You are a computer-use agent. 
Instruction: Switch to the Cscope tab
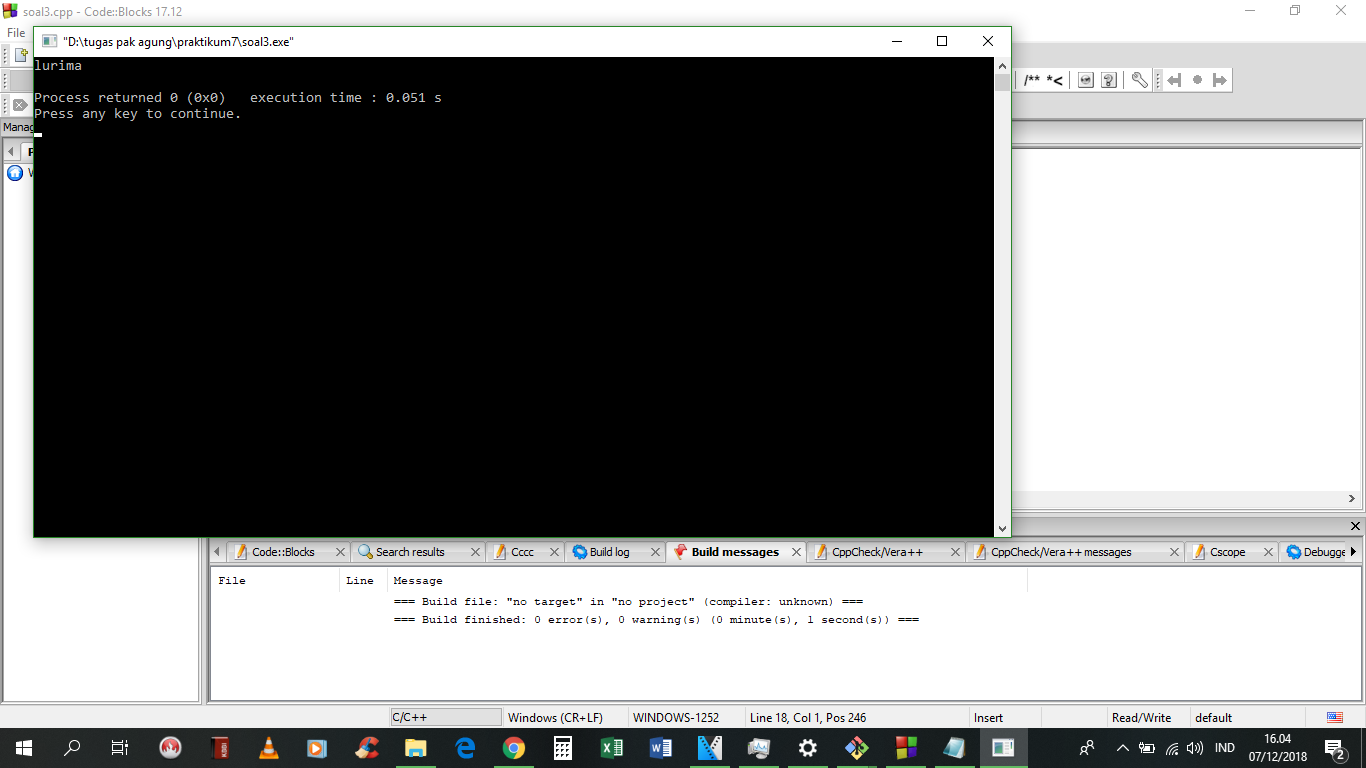coord(1227,552)
